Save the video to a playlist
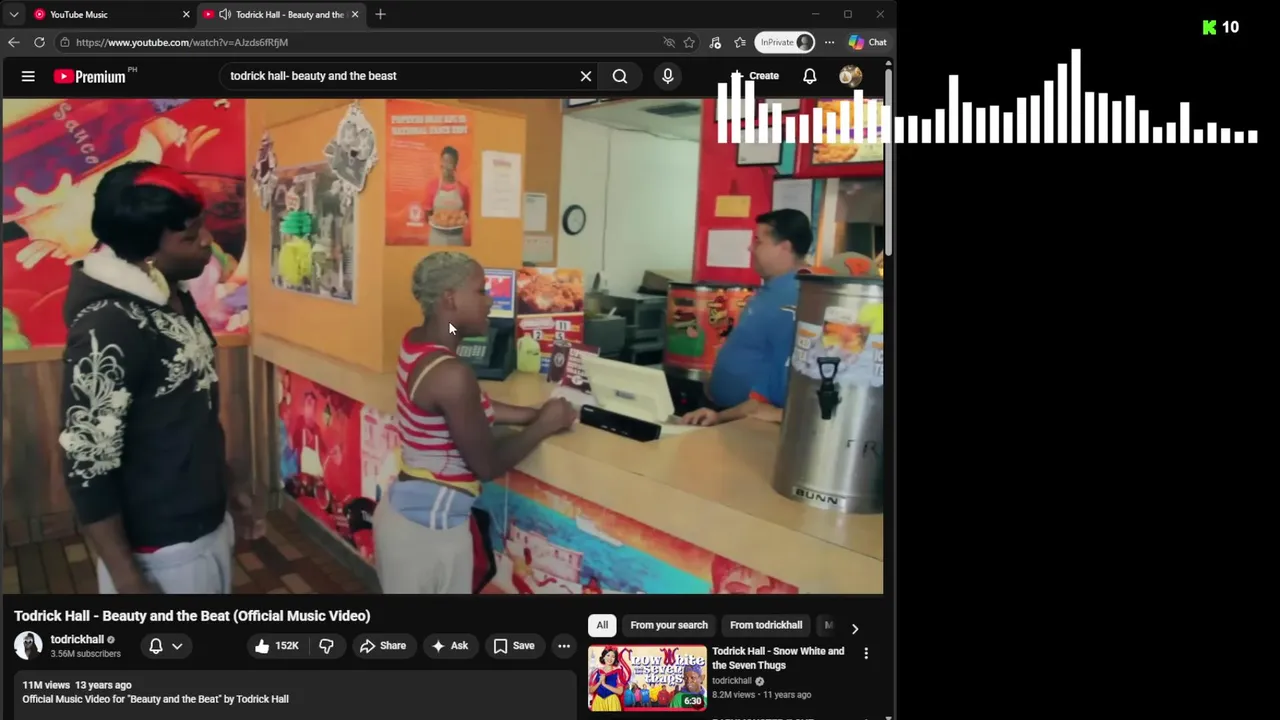This screenshot has height=720, width=1280. (514, 646)
